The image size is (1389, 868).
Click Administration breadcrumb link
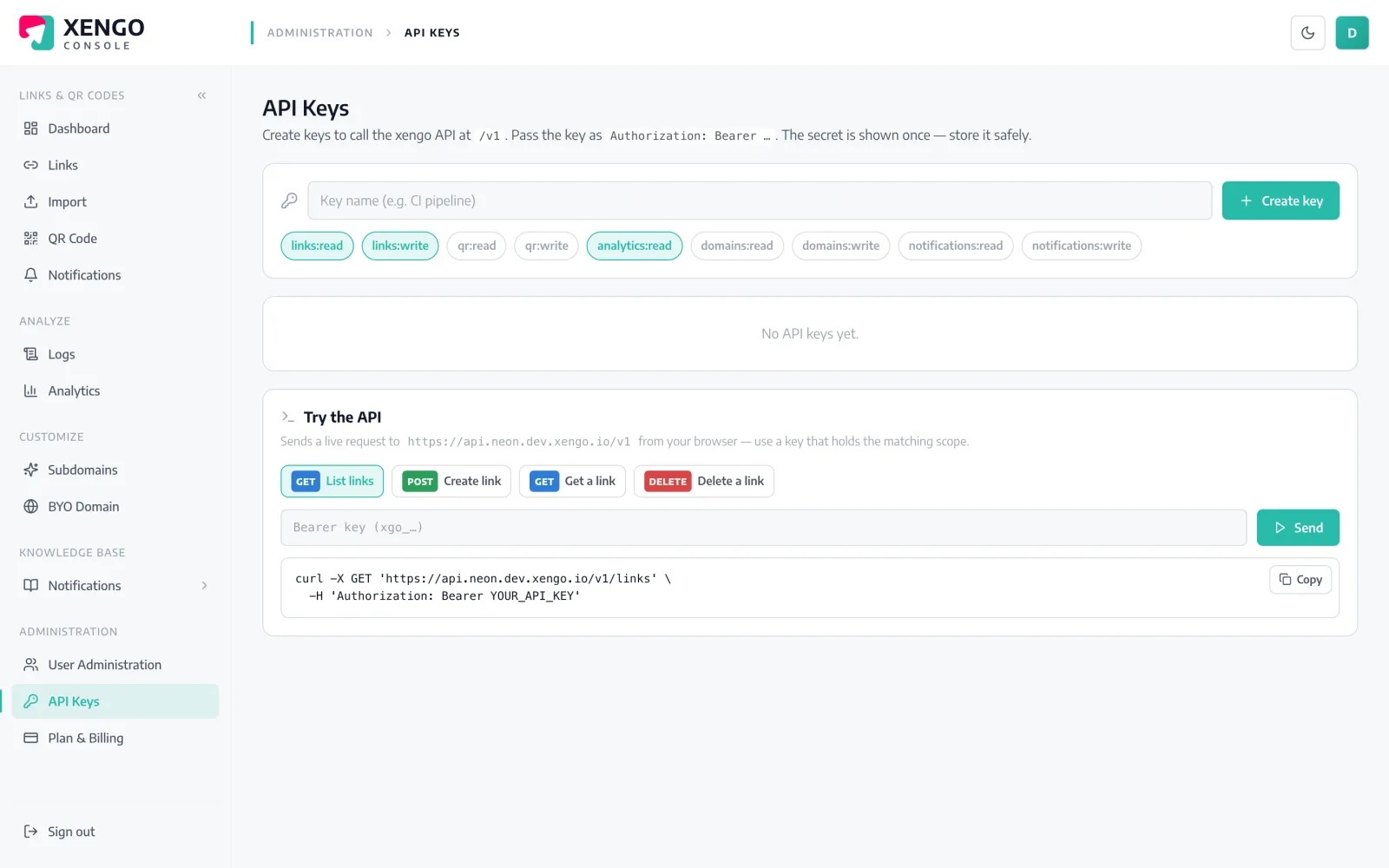319,33
